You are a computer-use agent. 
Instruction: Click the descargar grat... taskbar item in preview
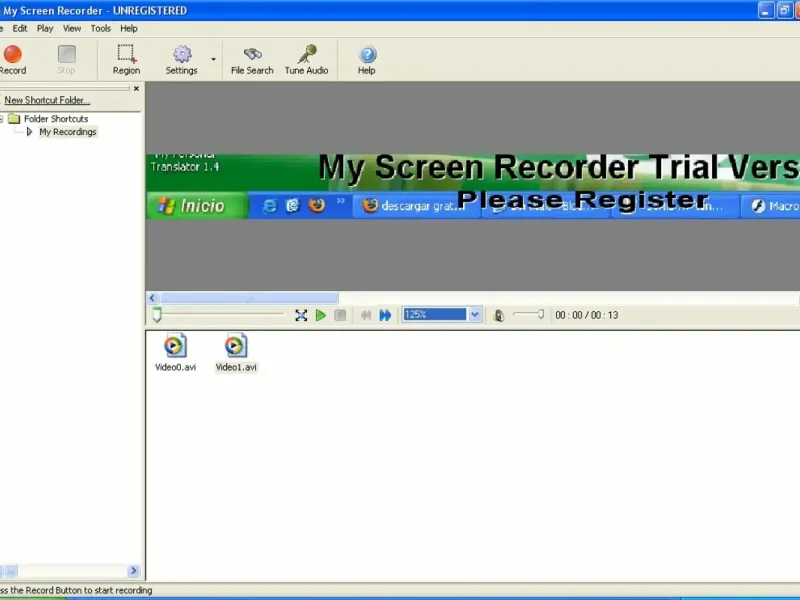point(416,206)
